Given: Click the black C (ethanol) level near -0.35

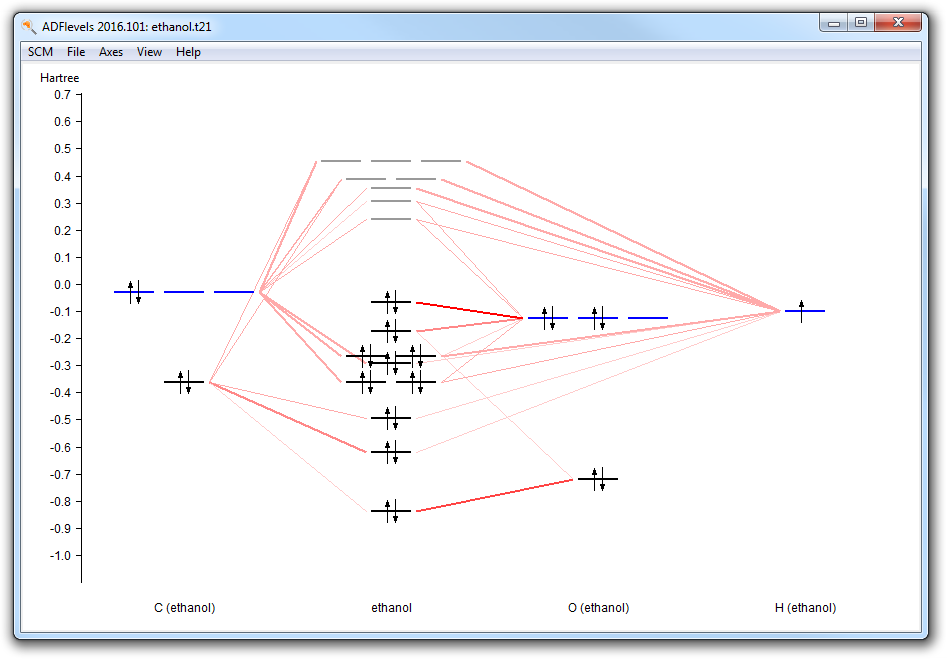Looking at the screenshot, I should (184, 382).
